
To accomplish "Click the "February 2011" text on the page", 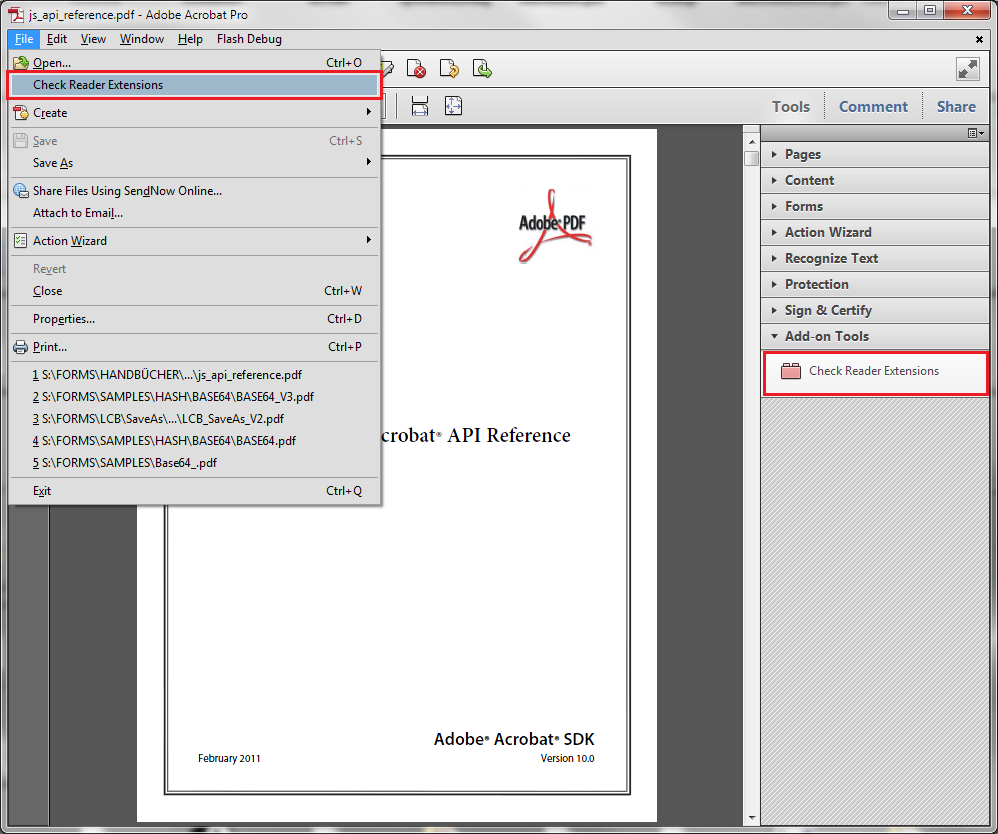I will coord(229,758).
